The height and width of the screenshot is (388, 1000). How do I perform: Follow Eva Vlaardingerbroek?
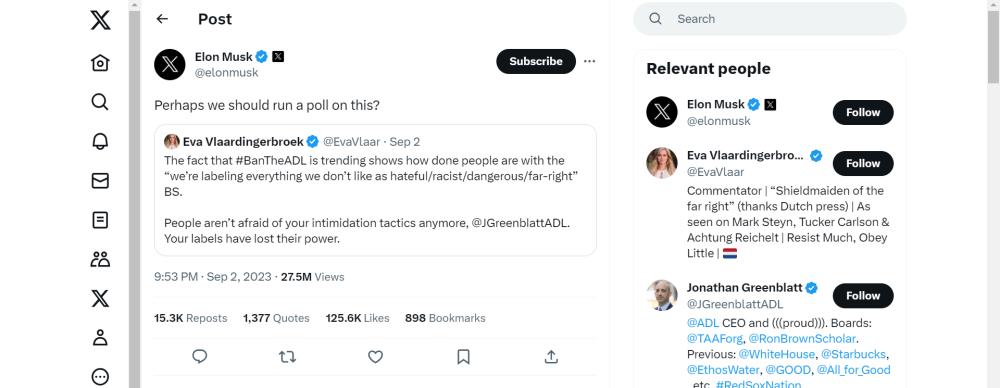pyautogui.click(x=863, y=163)
